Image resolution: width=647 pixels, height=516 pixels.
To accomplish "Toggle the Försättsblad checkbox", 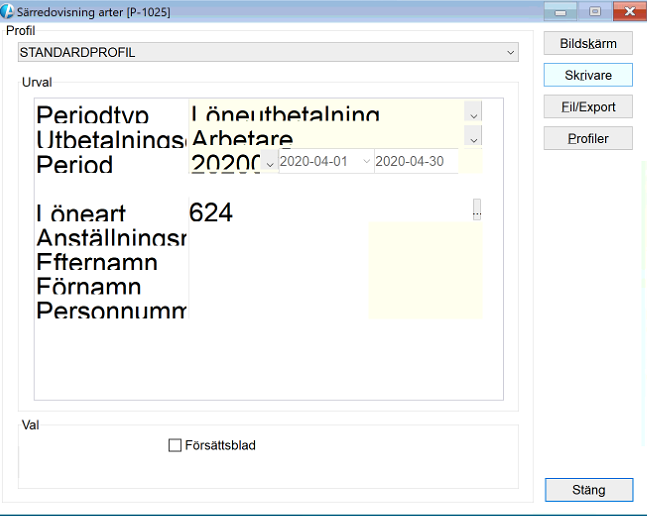I will tap(175, 445).
